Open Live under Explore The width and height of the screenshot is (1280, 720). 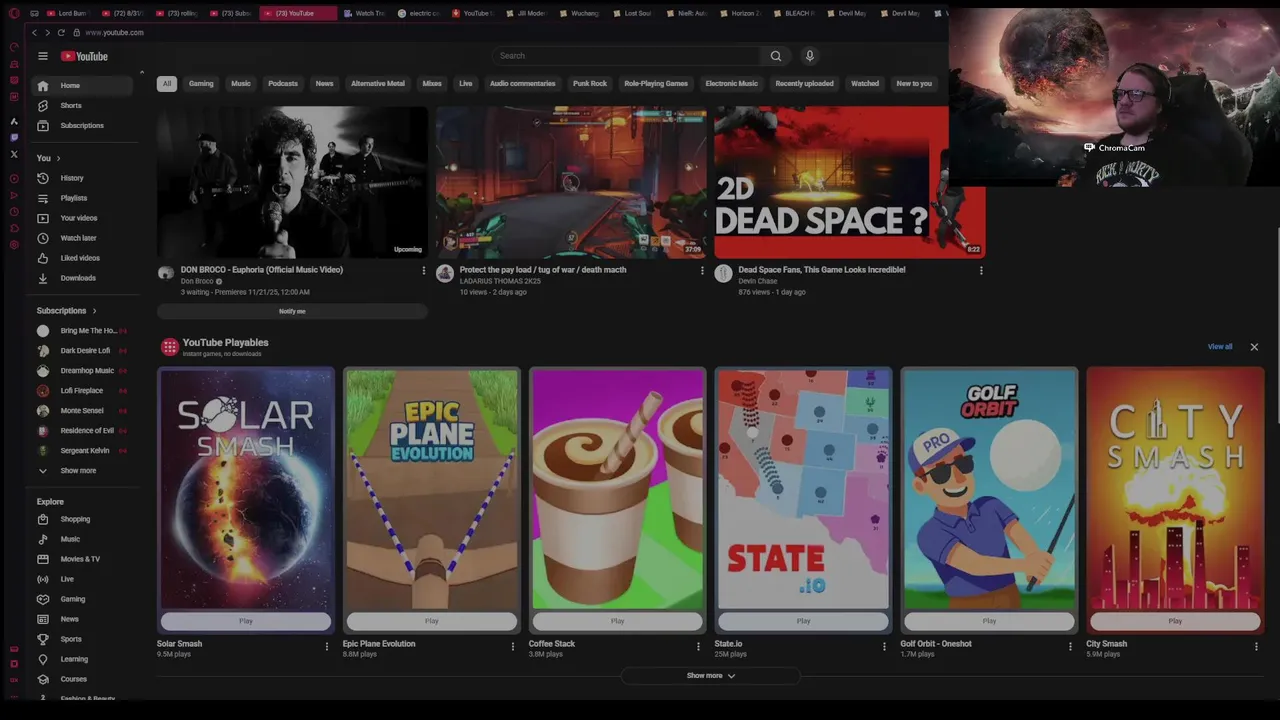coord(82,579)
